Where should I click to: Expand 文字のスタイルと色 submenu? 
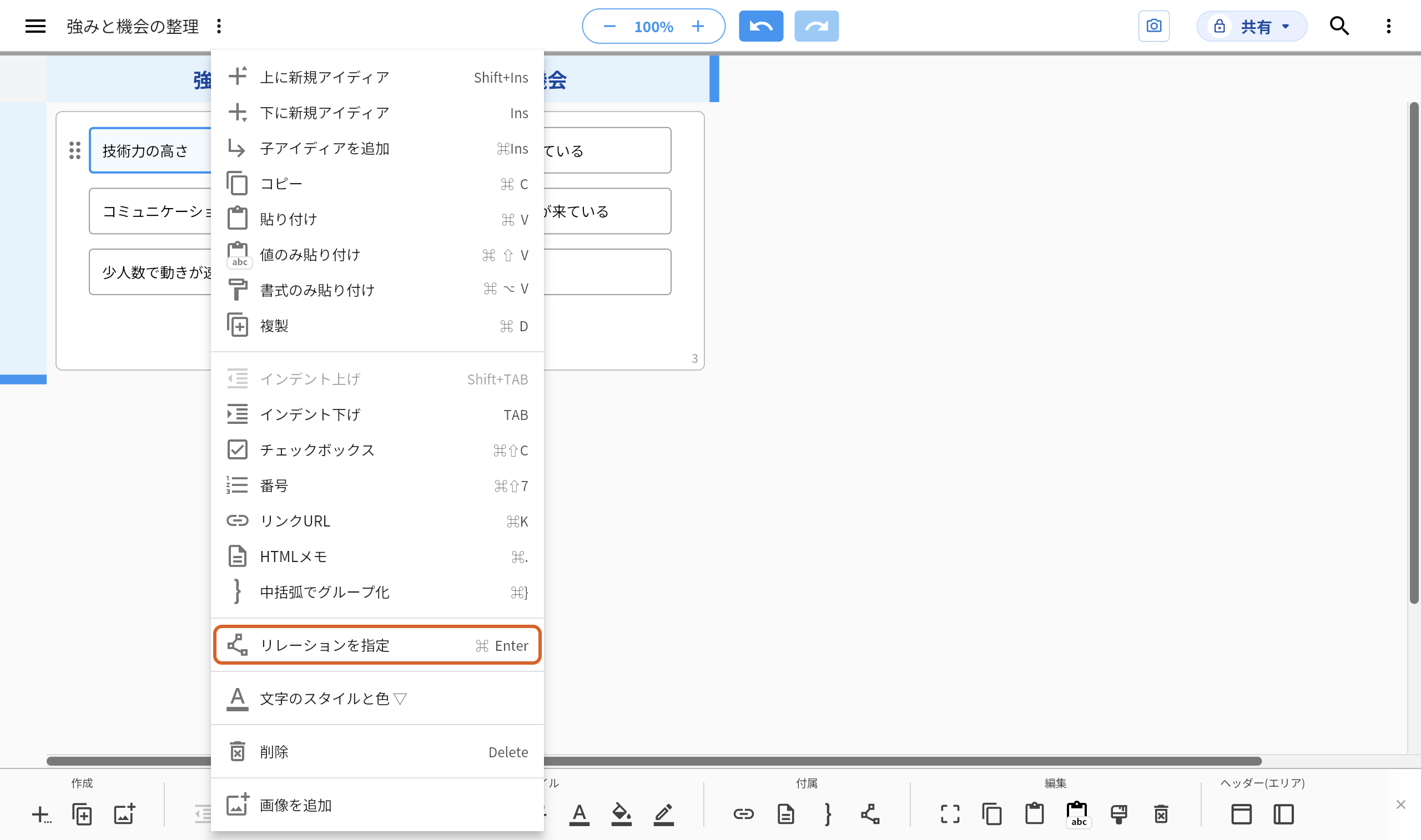pos(377,699)
